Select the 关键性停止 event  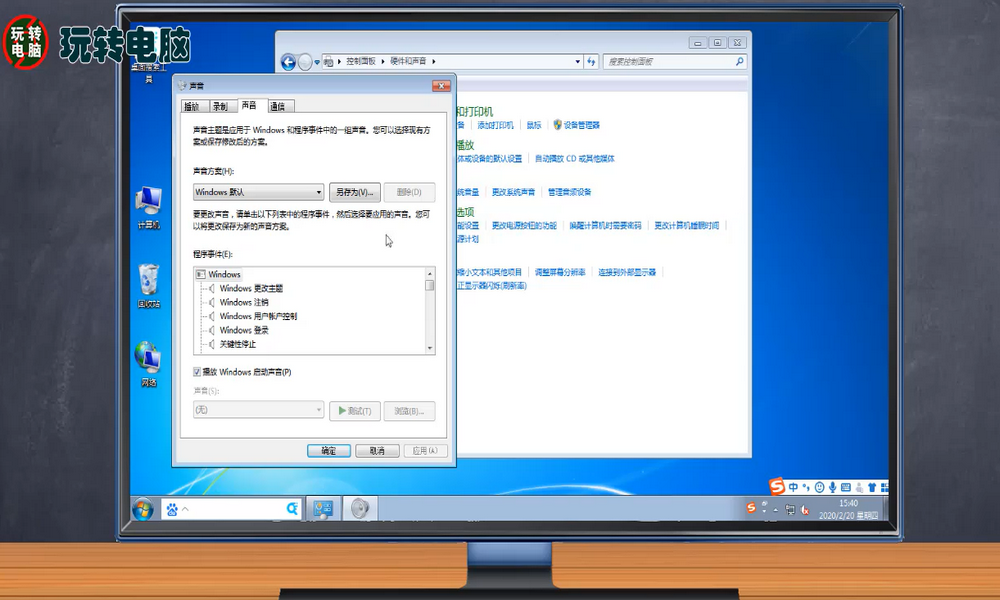[x=237, y=344]
